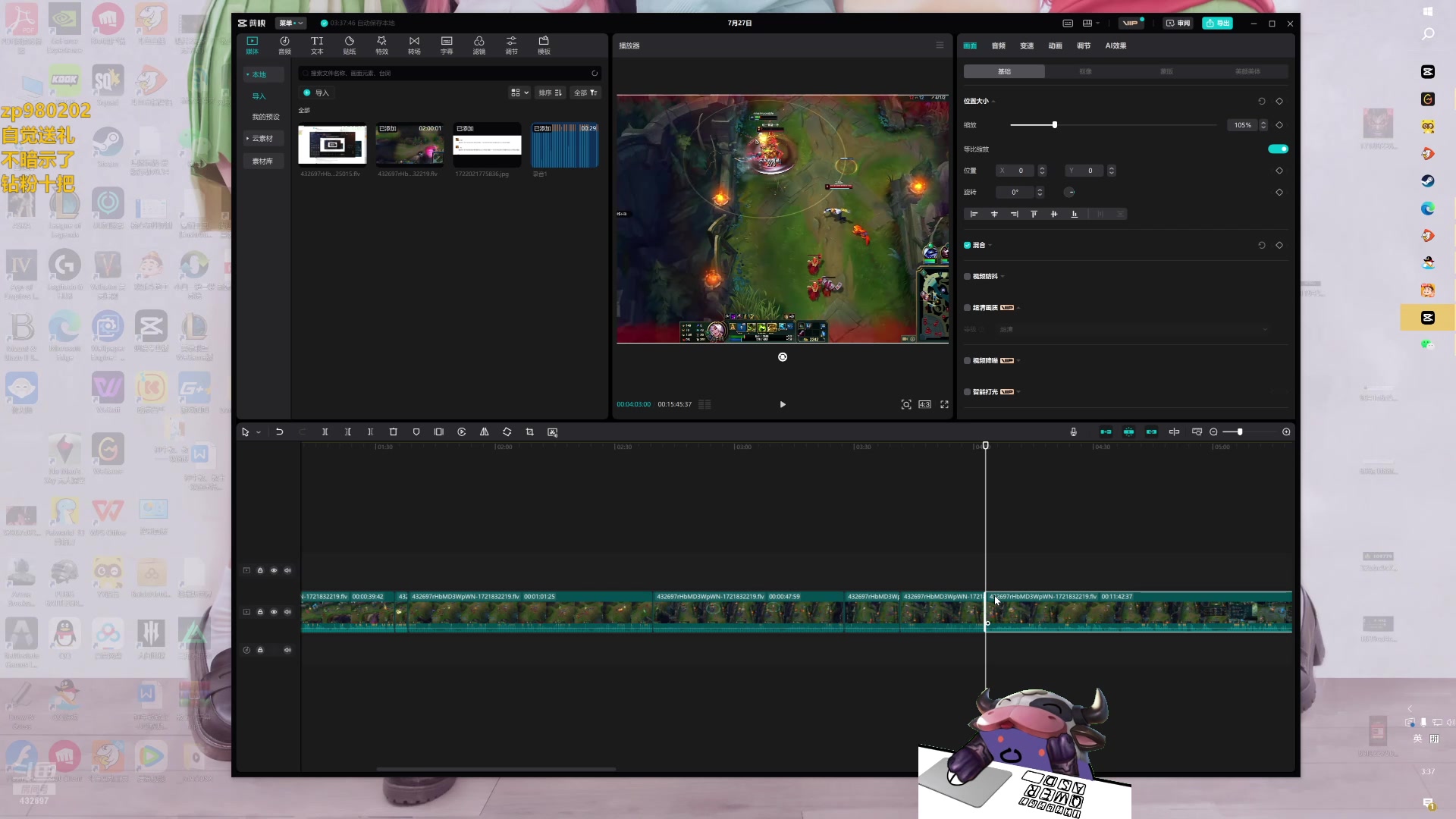The height and width of the screenshot is (819, 1456).
Task: Uncheck the 混合 blend checkbox
Action: 967,246
